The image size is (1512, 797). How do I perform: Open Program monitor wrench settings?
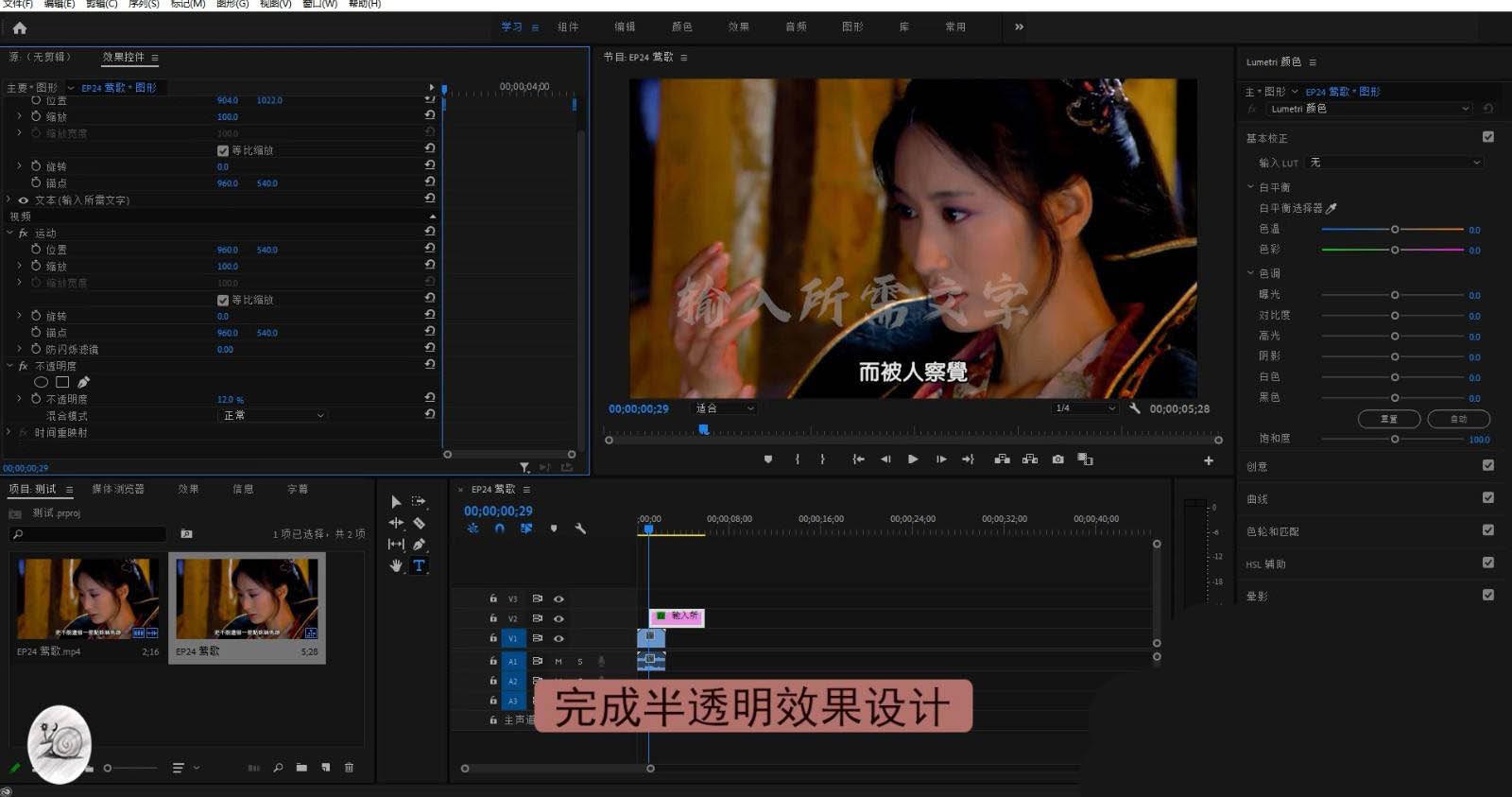(x=1135, y=408)
